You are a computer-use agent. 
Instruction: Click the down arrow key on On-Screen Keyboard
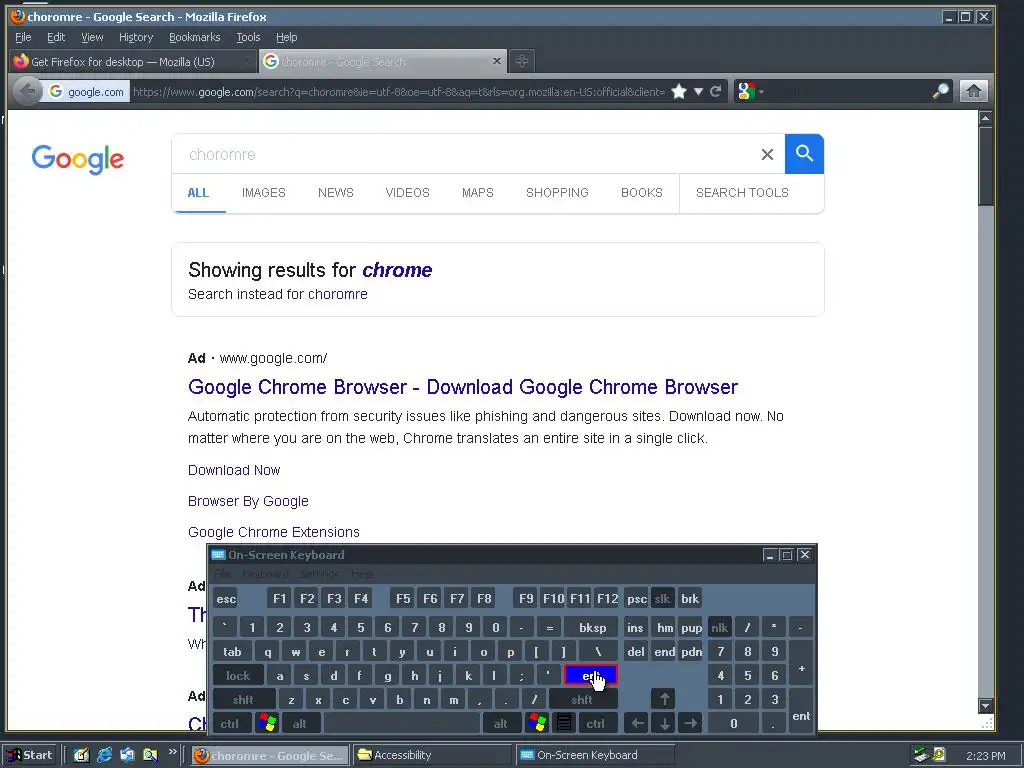pyautogui.click(x=664, y=723)
